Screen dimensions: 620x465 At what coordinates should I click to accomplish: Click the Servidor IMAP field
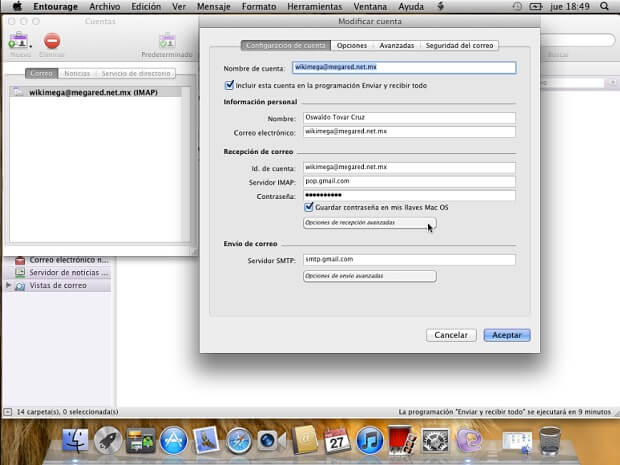coord(409,181)
